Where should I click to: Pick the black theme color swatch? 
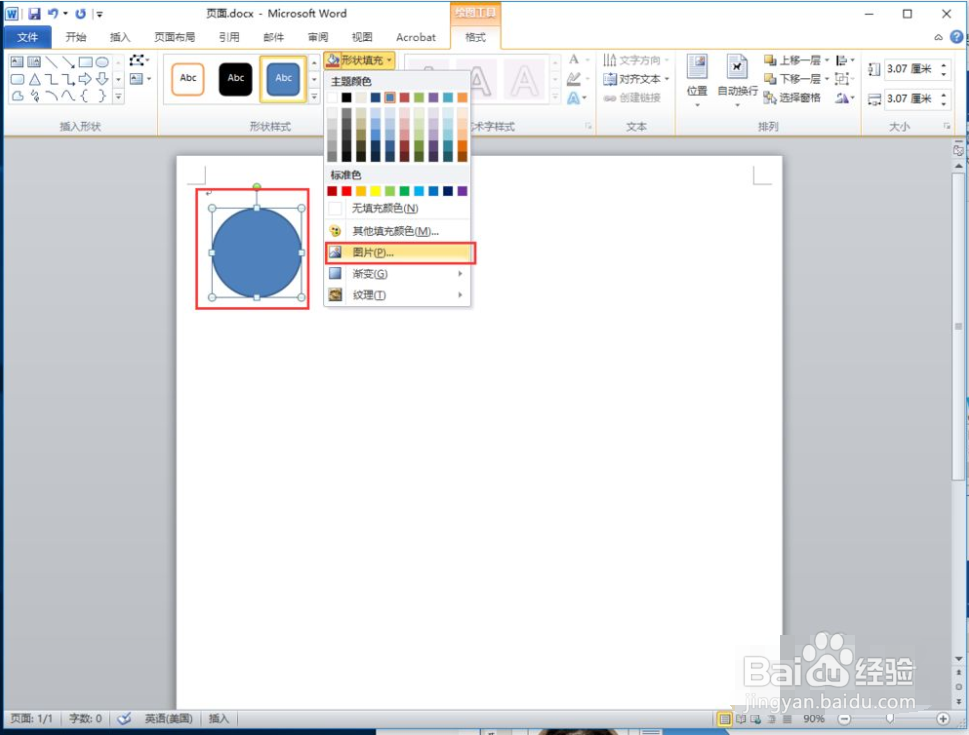click(347, 97)
